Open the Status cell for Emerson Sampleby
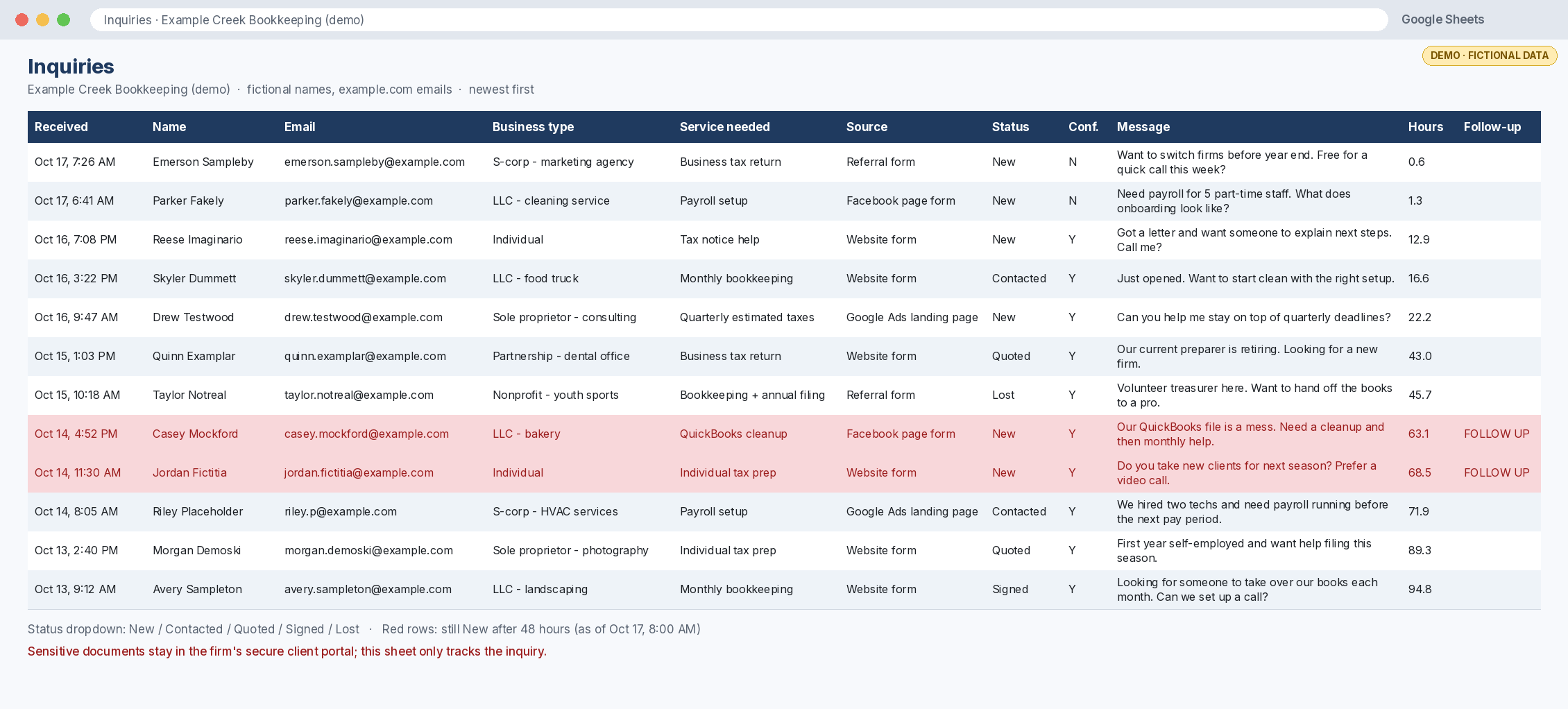The image size is (1568, 709). 1004,162
